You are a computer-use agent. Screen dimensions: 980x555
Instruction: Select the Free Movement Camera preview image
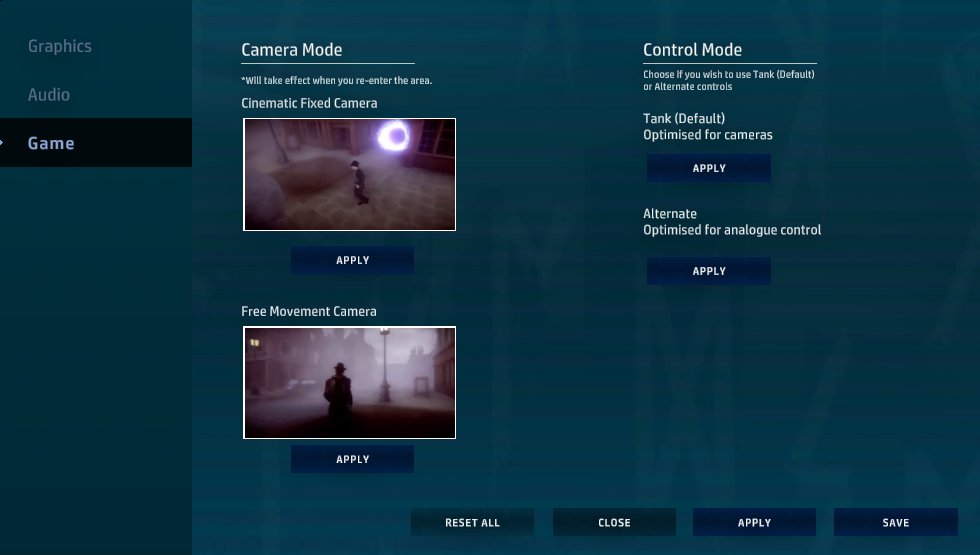click(349, 382)
